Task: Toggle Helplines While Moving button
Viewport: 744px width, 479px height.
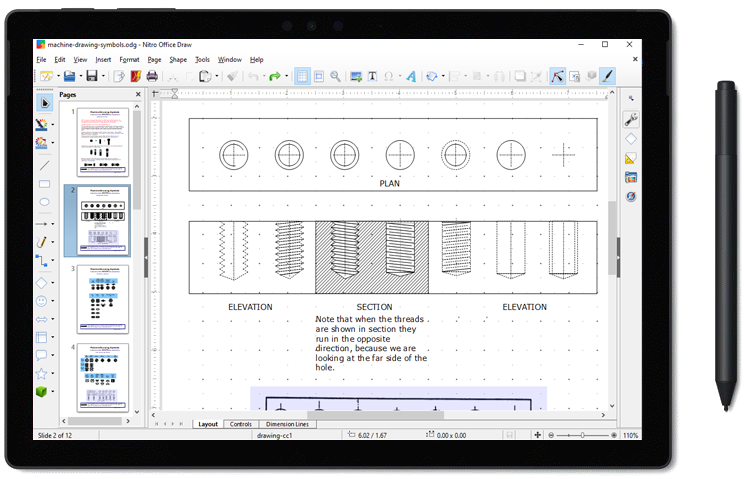Action: click(x=319, y=76)
